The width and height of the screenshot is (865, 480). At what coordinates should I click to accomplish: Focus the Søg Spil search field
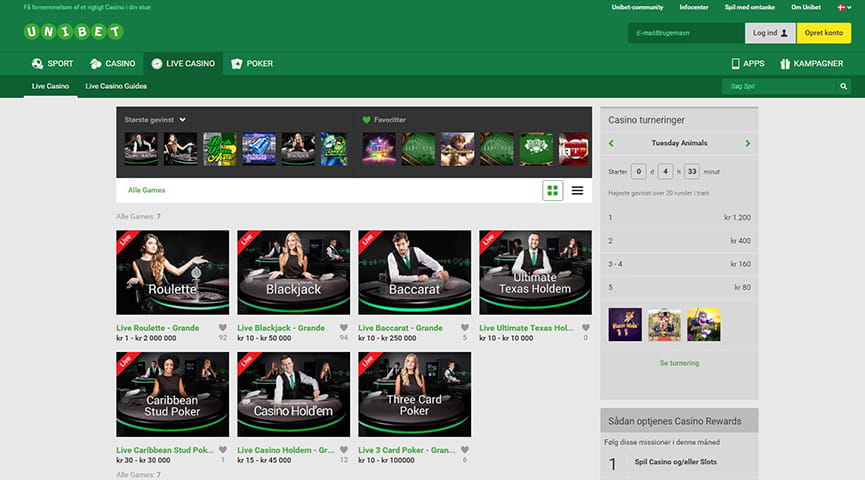pos(779,86)
